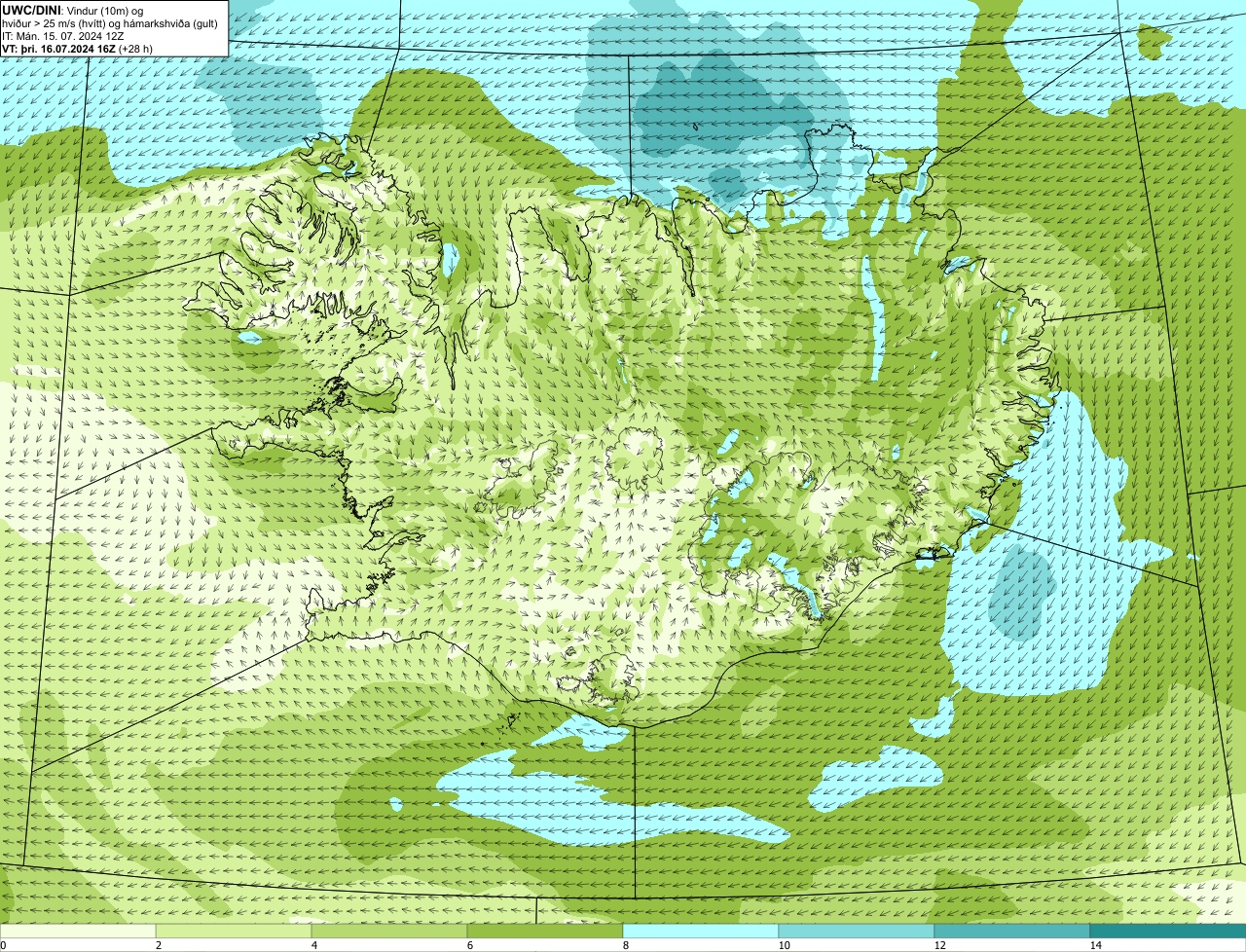1246x952 pixels.
Task: Click the dark teal legend swatch above 14
Action: 1168,932
